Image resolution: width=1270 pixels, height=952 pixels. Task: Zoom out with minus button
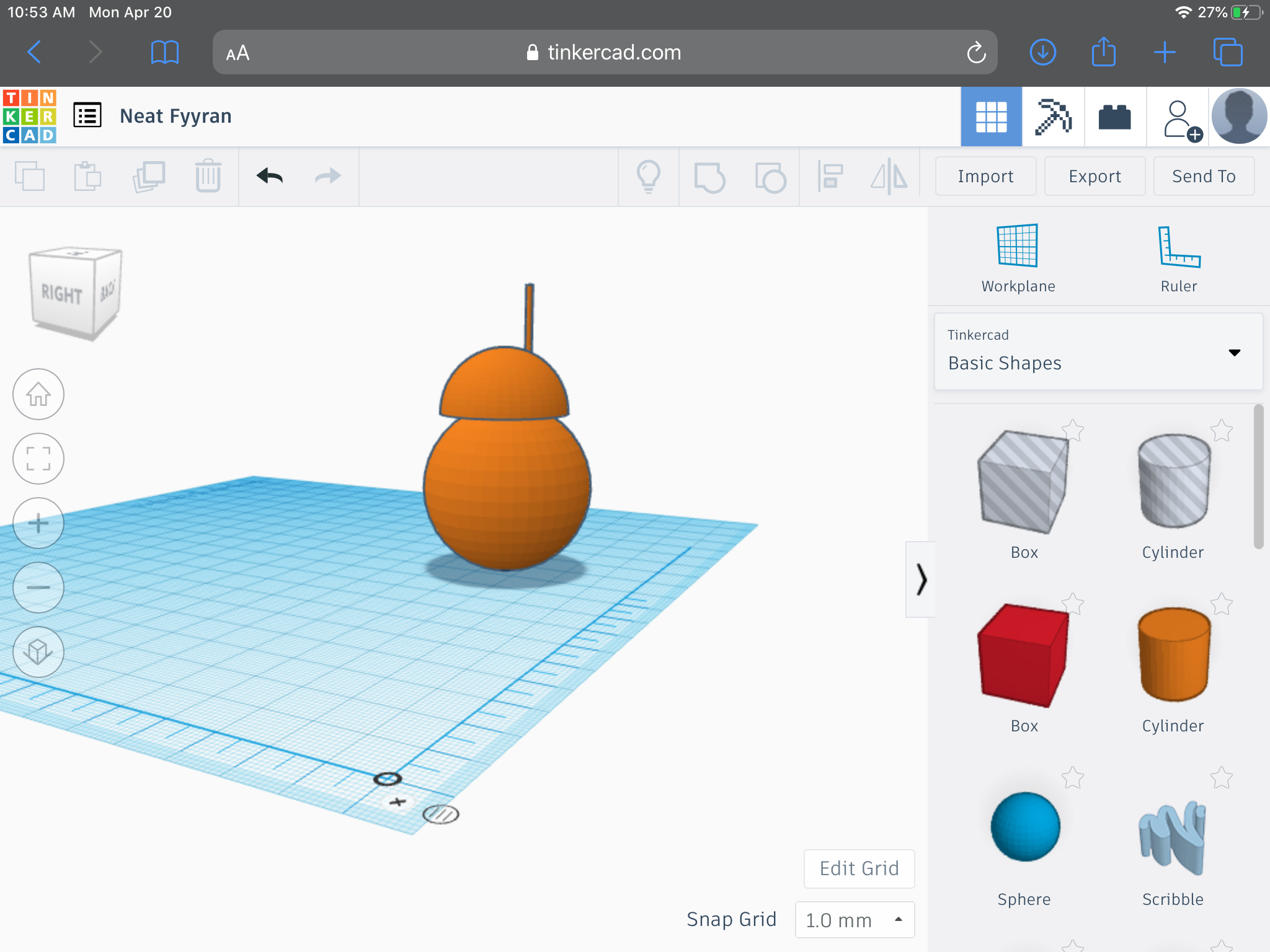[38, 588]
